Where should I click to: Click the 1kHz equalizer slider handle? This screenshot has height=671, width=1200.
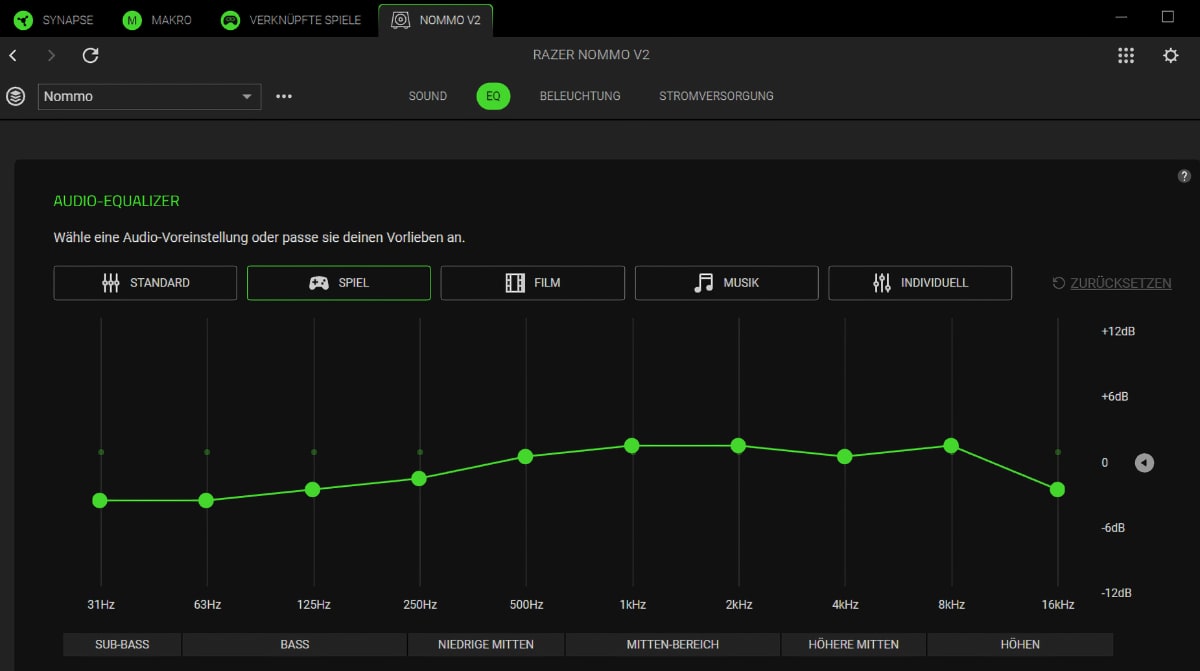coord(632,445)
